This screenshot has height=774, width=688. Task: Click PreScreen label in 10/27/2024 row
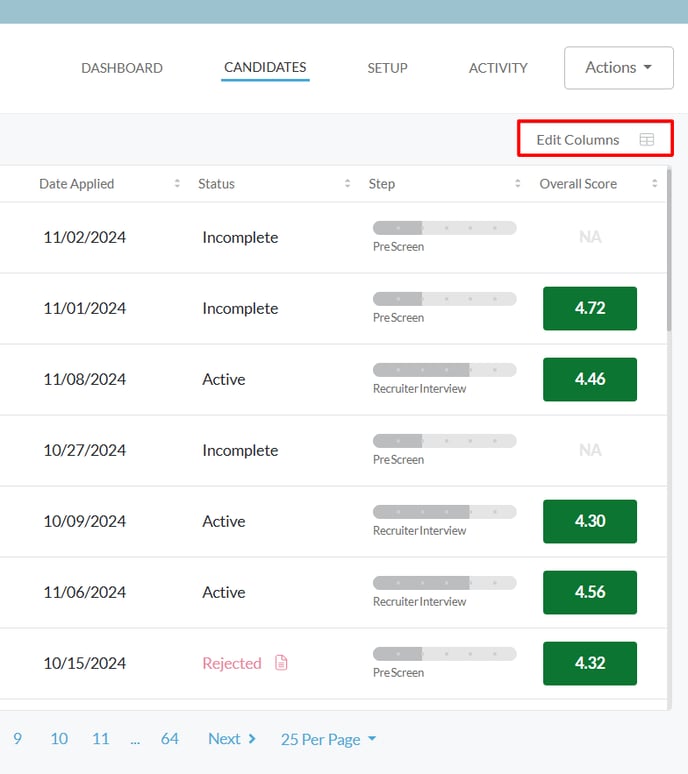[x=398, y=460]
